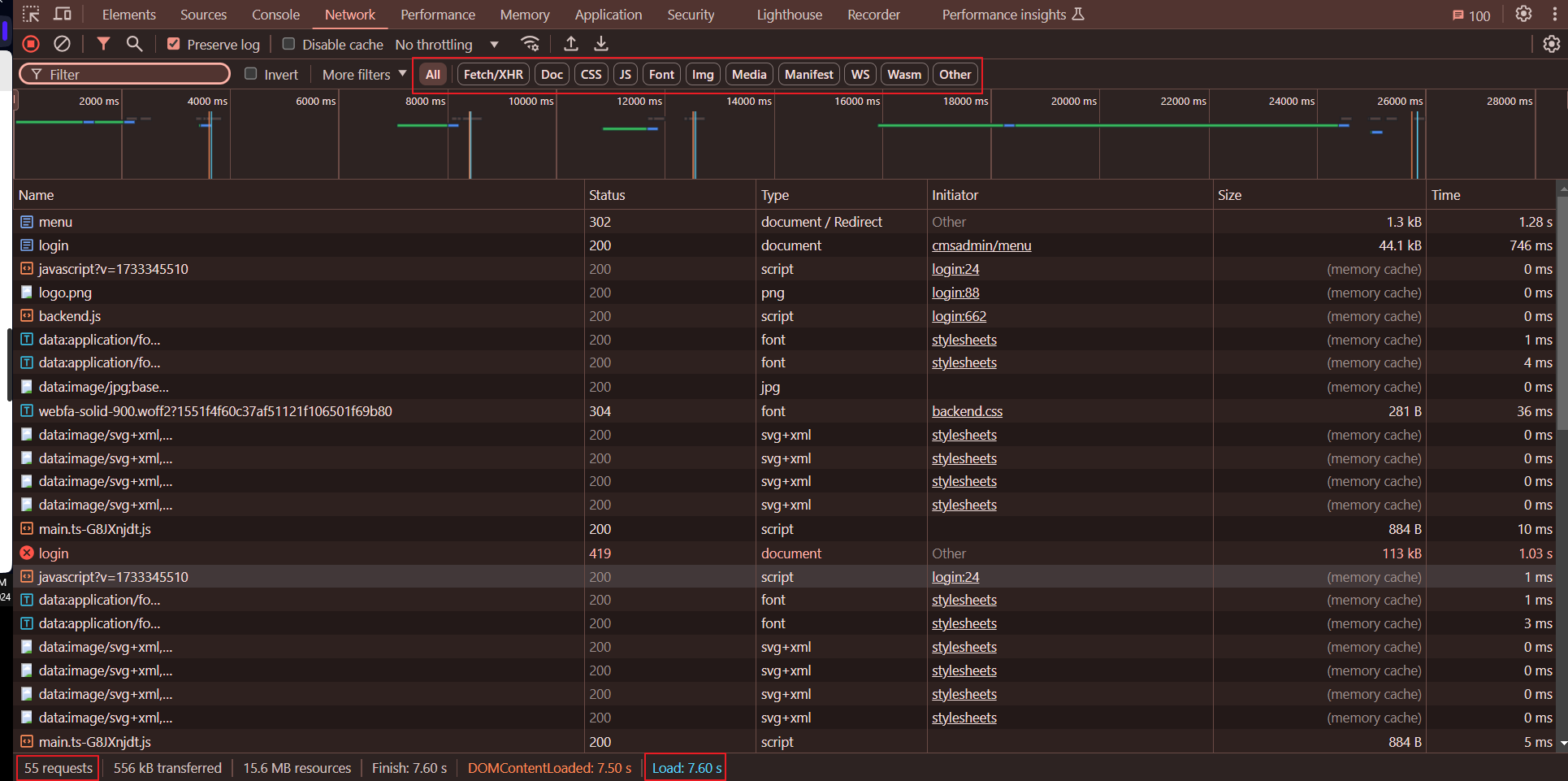Open the Application tab
The width and height of the screenshot is (1568, 781).
(x=609, y=15)
